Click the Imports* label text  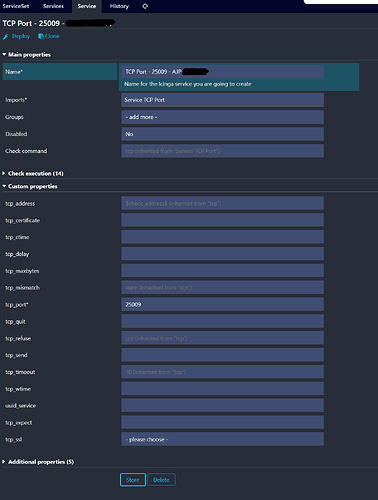coord(16,100)
